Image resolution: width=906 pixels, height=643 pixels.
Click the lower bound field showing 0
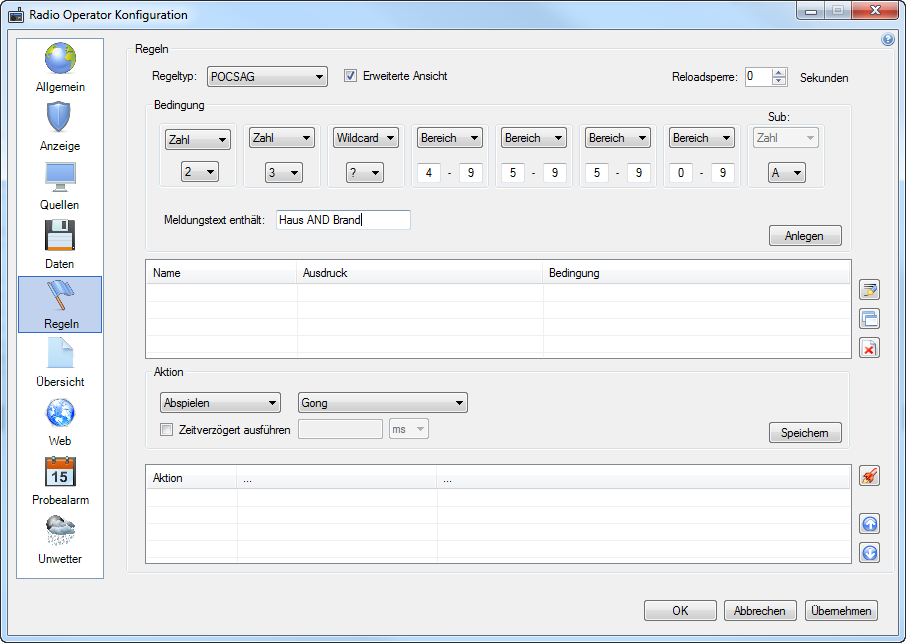coord(681,173)
